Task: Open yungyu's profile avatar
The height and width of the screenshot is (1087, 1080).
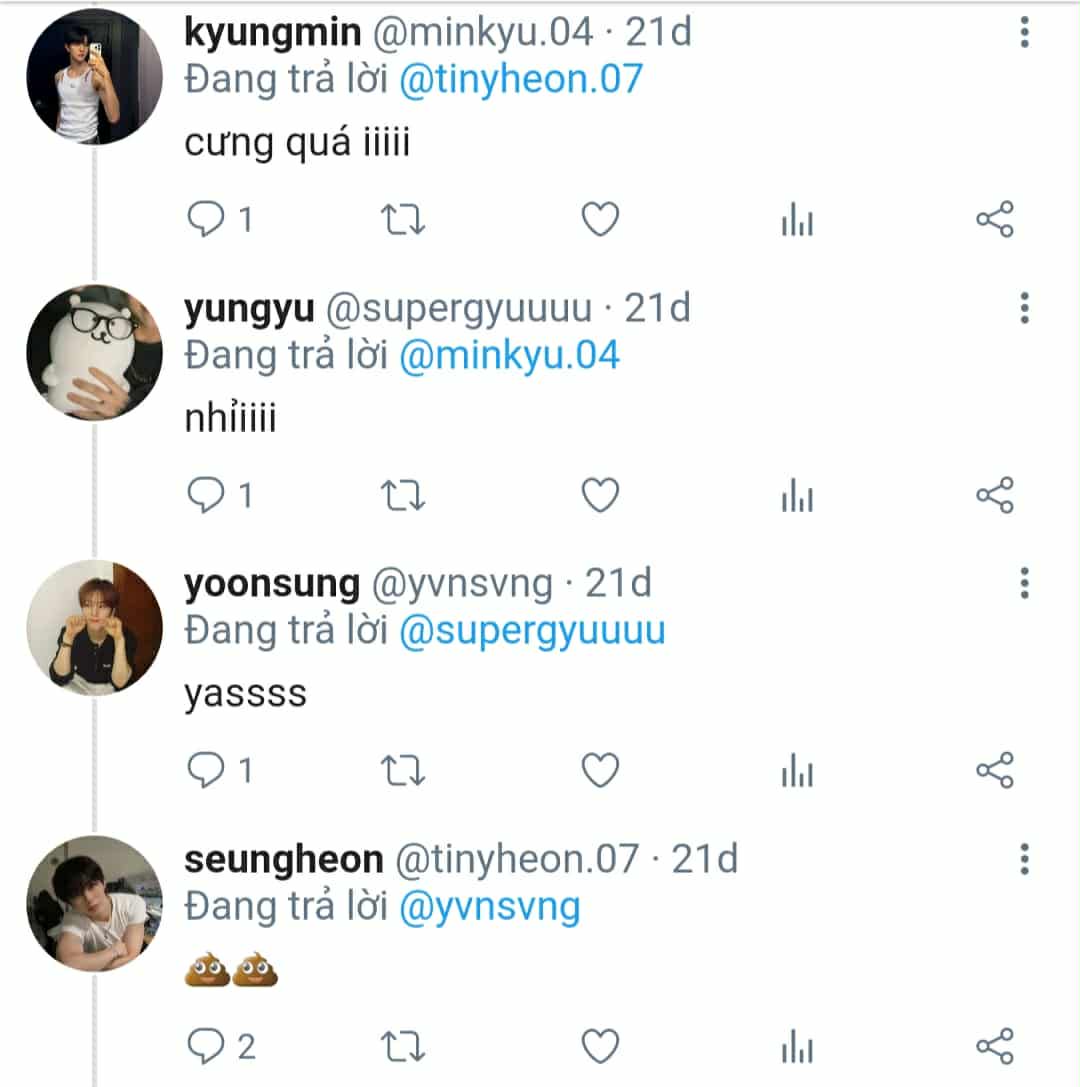Action: [94, 353]
